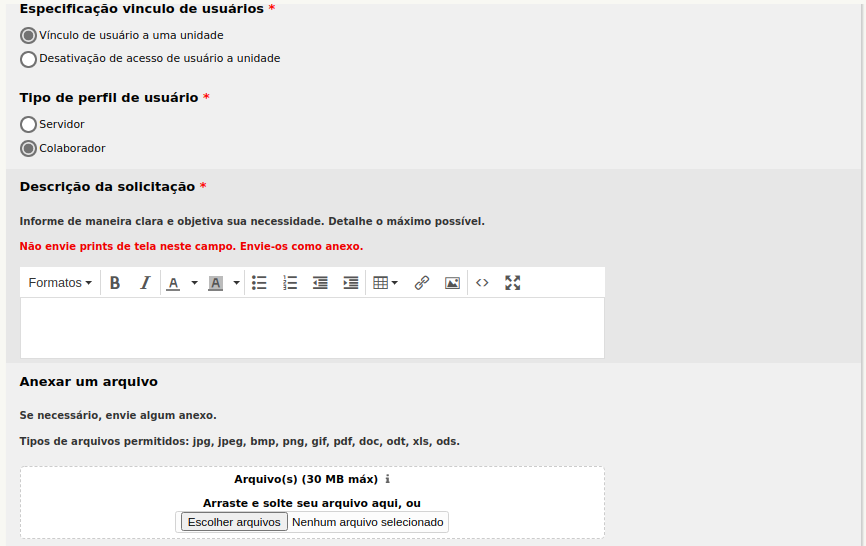The height and width of the screenshot is (546, 866).
Task: Insert a numbered list
Action: coord(290,283)
